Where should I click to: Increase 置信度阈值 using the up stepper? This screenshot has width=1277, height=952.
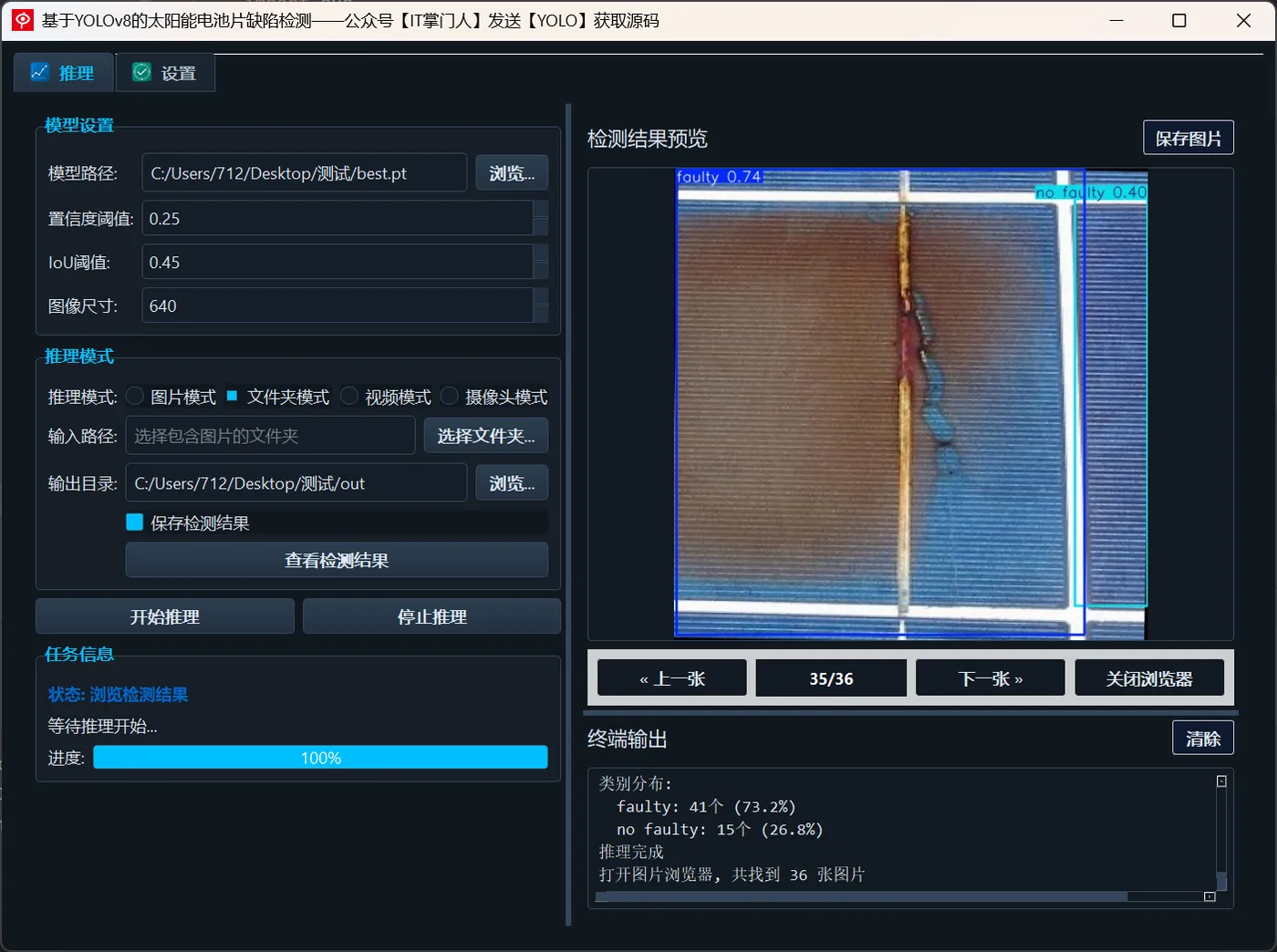(540, 209)
